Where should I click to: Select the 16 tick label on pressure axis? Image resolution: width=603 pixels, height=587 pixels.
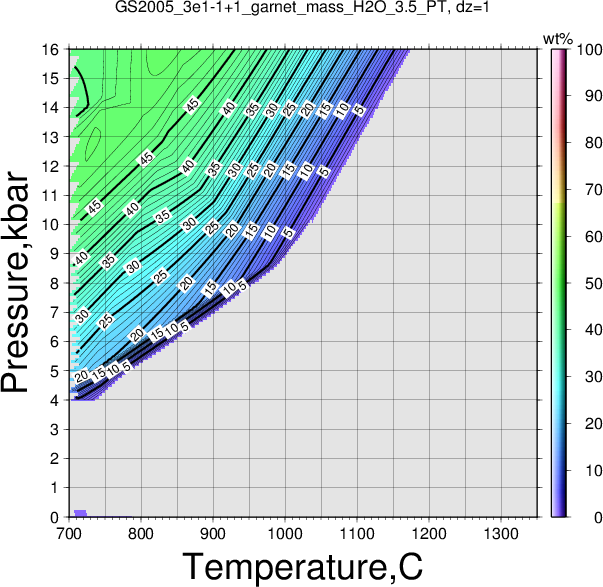(x=50, y=50)
